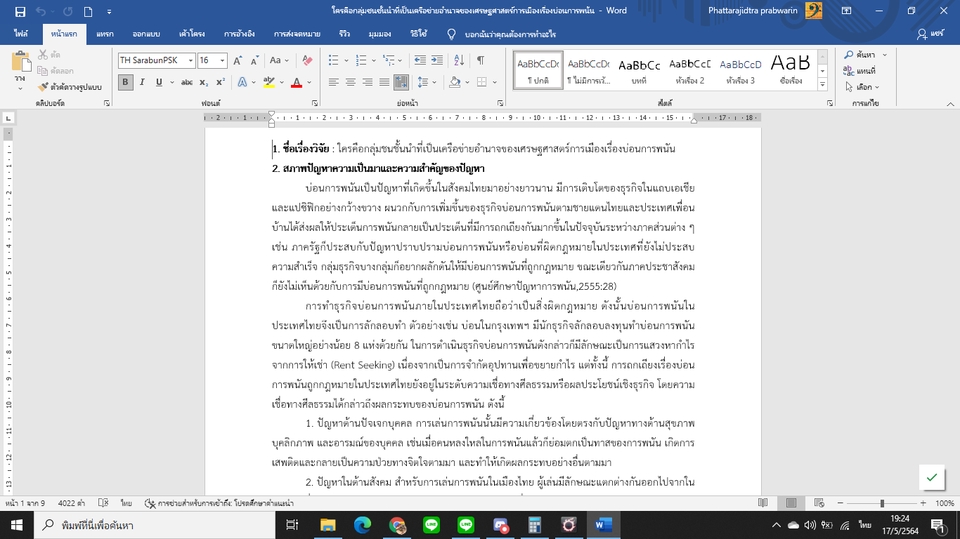Apply the Title style (large AaB)
The width and height of the screenshot is (960, 539).
(x=790, y=70)
